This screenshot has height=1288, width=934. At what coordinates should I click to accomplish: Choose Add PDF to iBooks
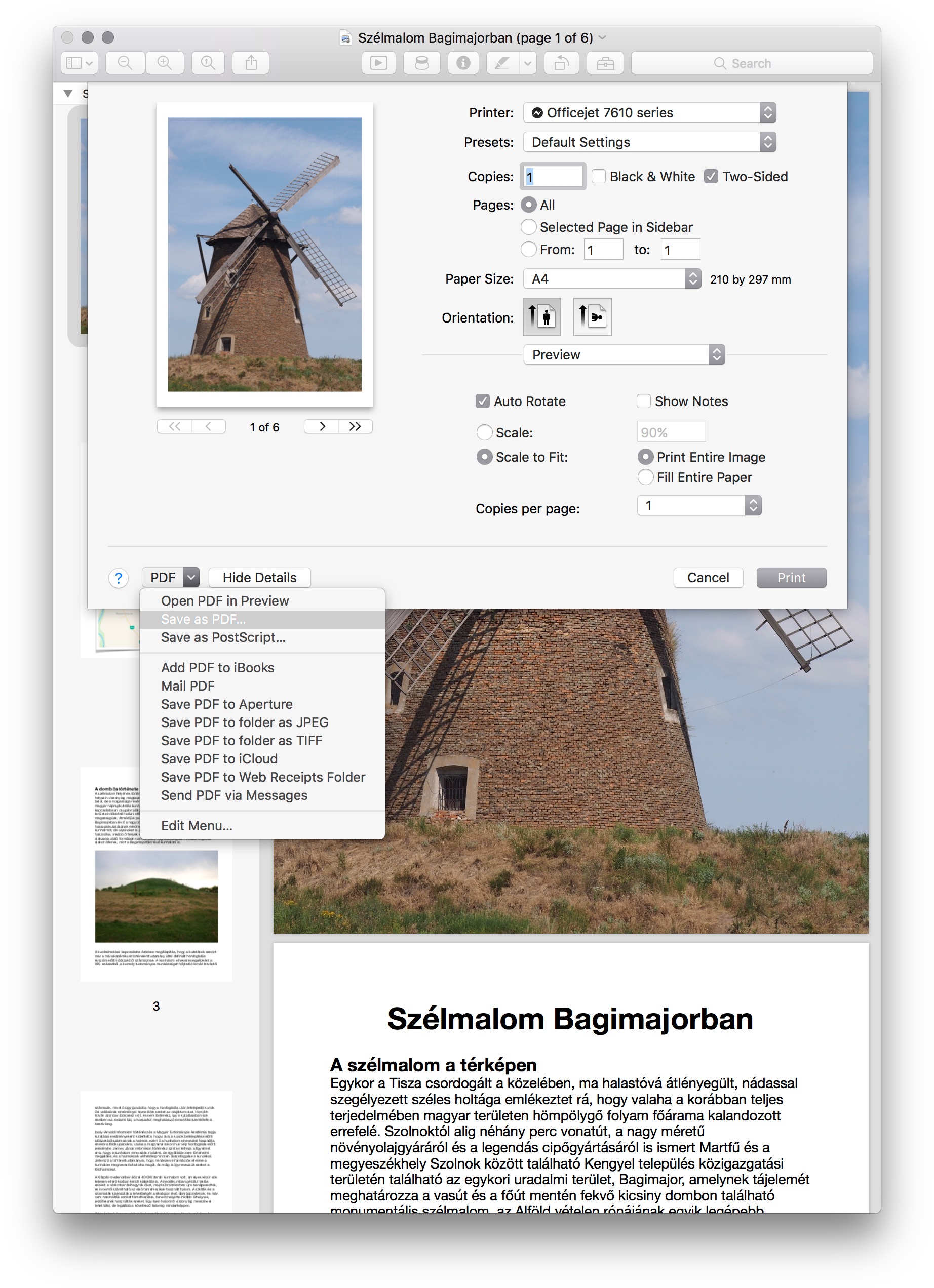tap(262, 668)
